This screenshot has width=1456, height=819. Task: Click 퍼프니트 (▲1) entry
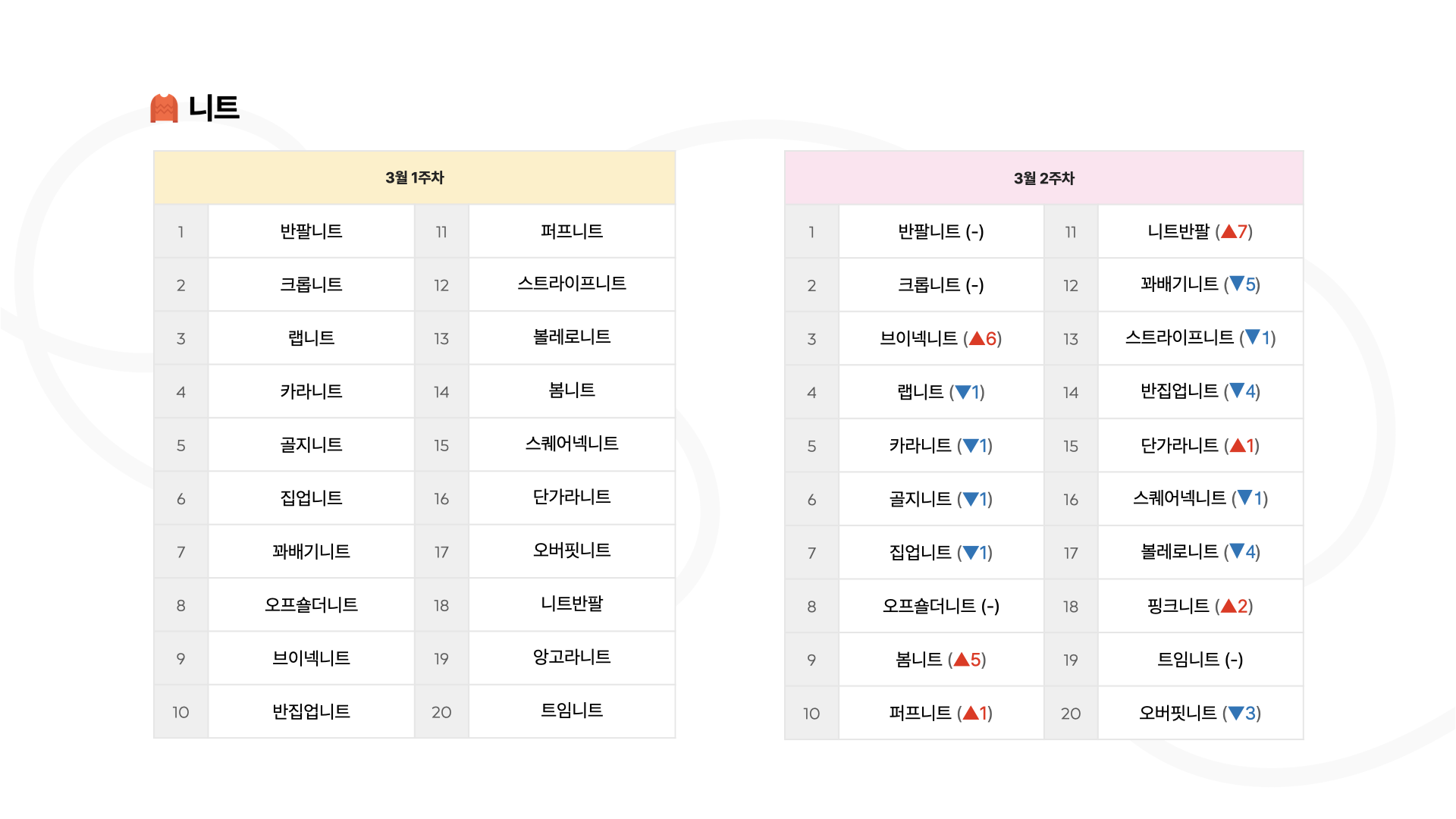click(x=941, y=713)
